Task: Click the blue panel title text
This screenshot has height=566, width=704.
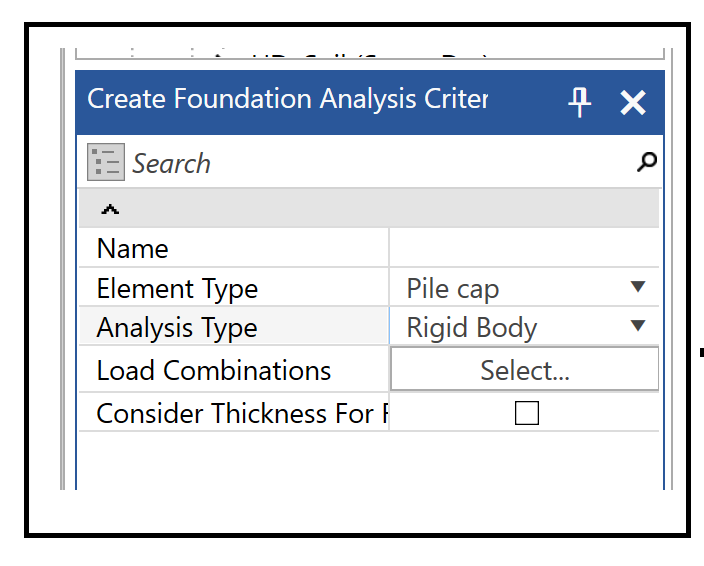Action: pos(288,100)
